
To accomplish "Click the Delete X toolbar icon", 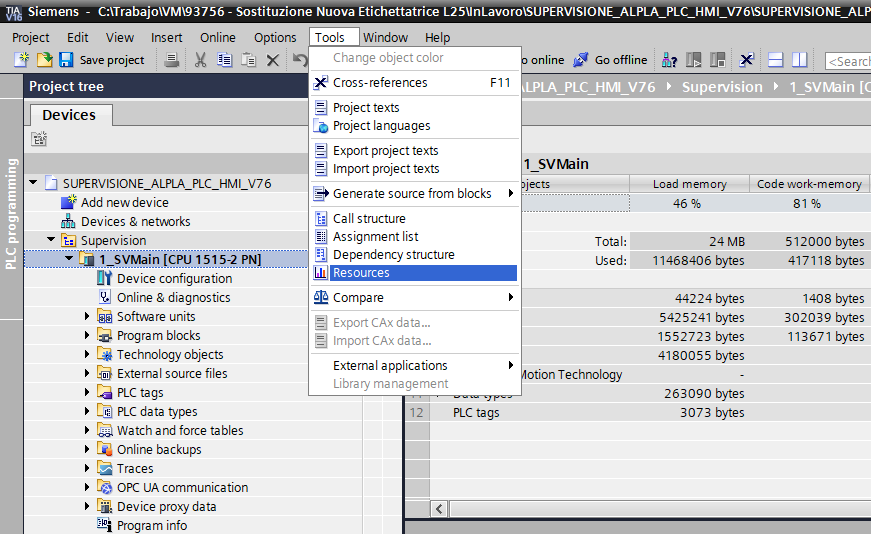I will 272,60.
